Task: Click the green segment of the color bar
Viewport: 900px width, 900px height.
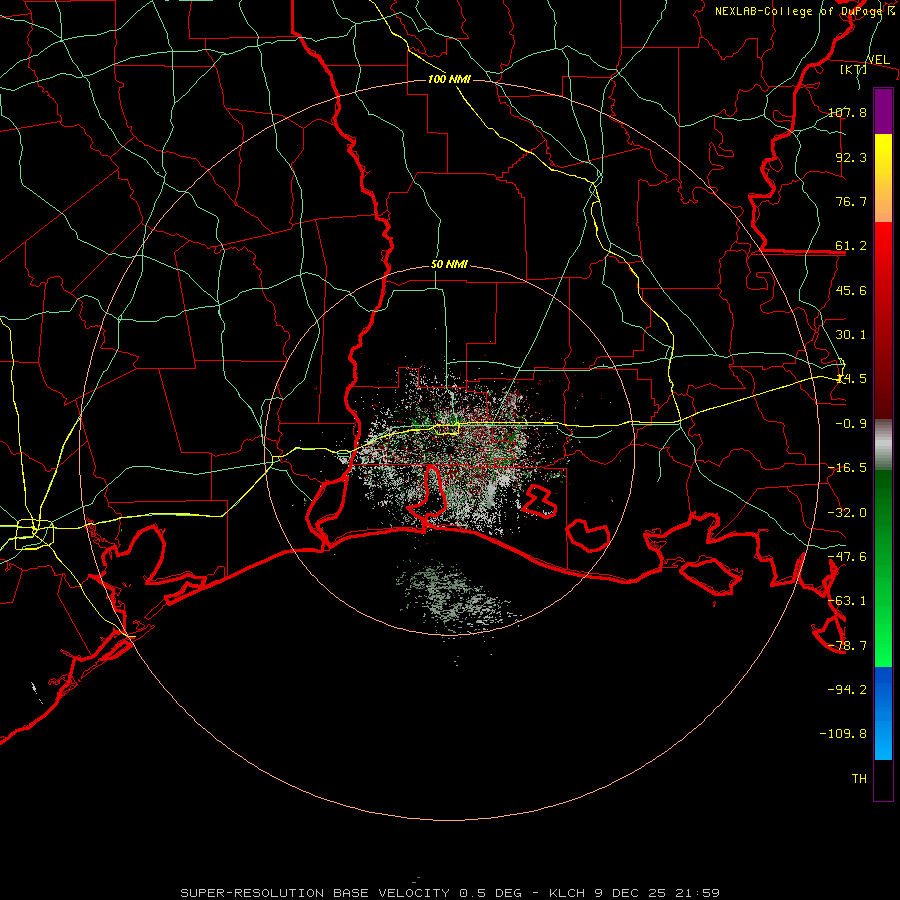Action: click(x=883, y=568)
